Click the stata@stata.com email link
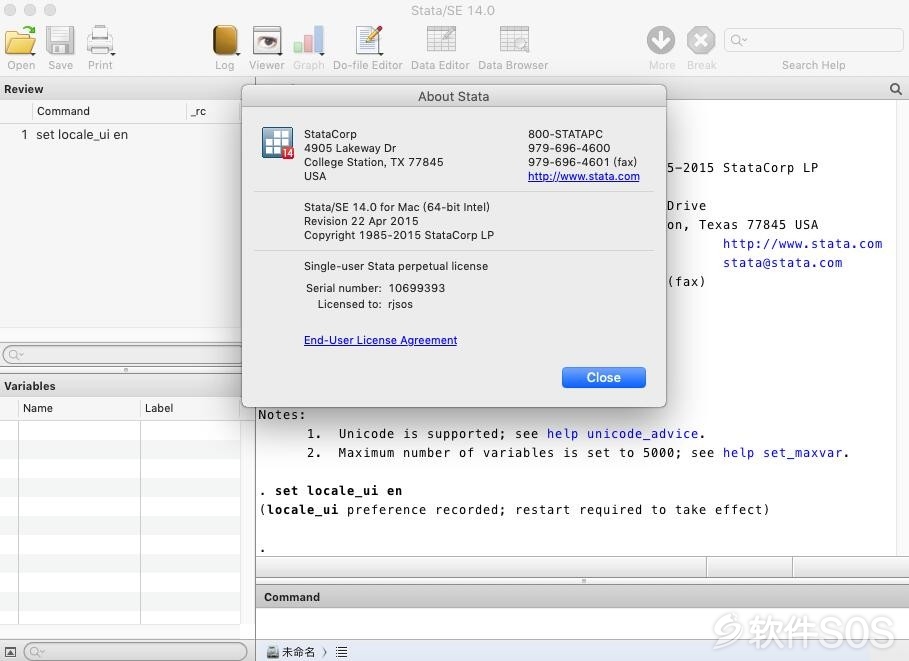Viewport: 909px width, 661px height. coord(783,263)
